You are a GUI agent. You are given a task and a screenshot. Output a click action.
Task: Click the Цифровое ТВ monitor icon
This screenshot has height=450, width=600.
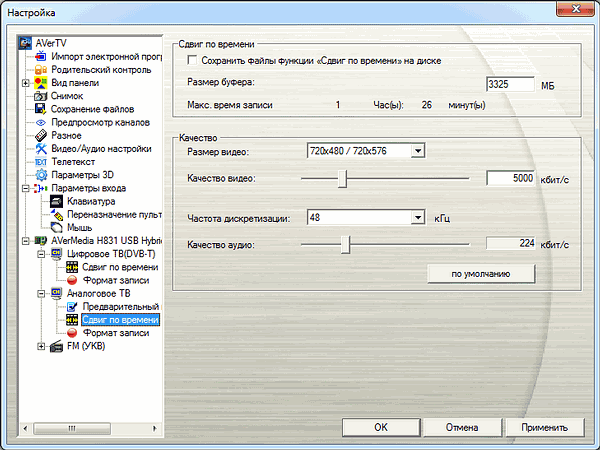(x=56, y=254)
